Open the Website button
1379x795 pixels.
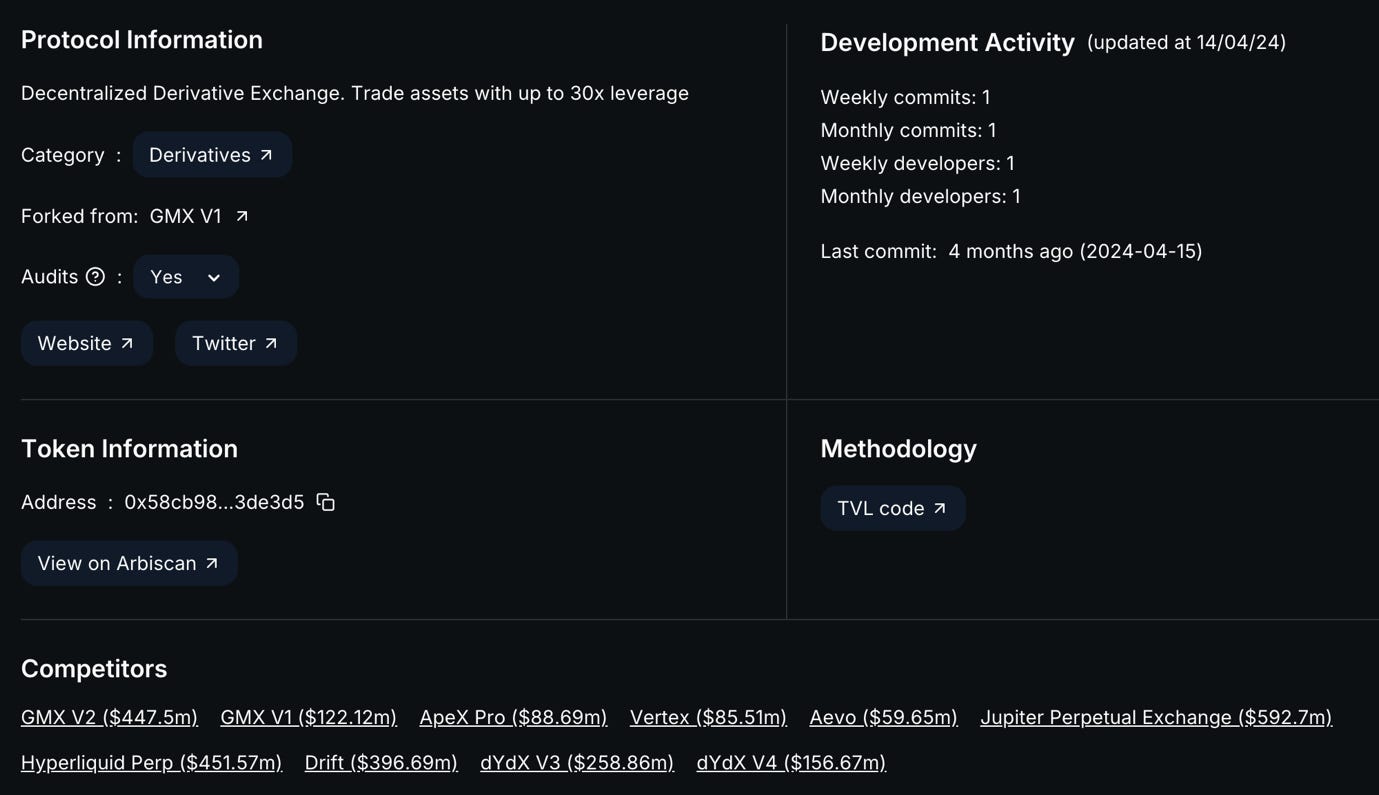(x=87, y=343)
